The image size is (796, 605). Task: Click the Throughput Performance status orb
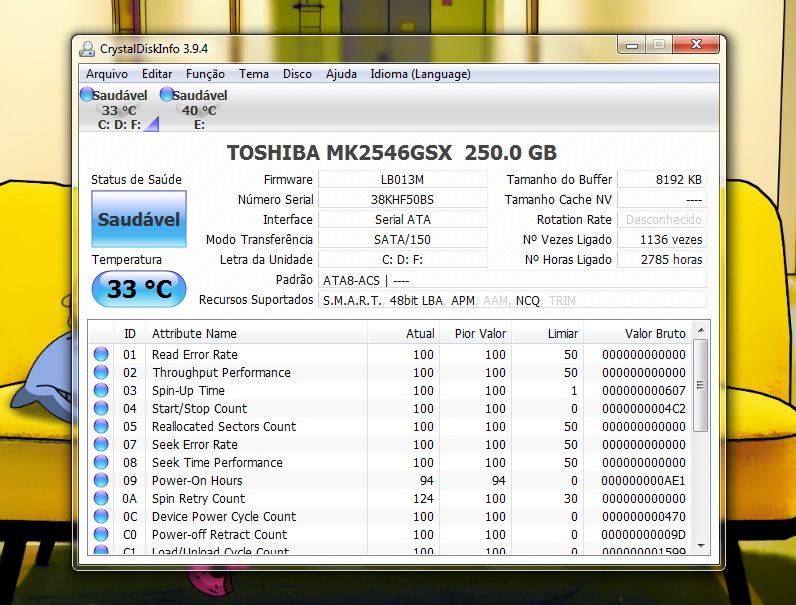(101, 372)
